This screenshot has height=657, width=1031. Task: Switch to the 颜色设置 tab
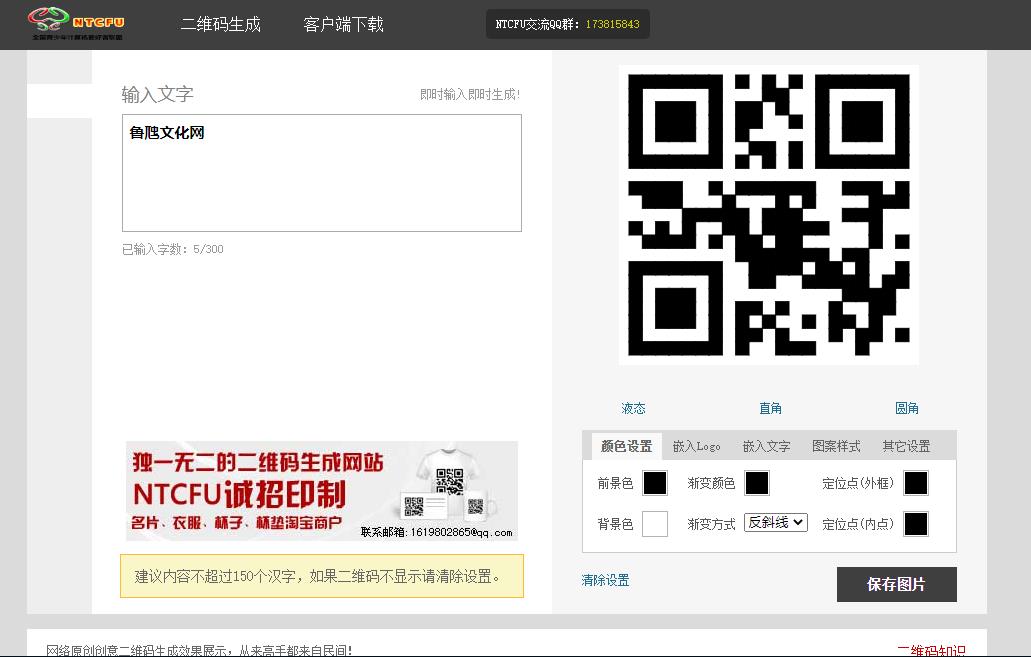point(627,447)
